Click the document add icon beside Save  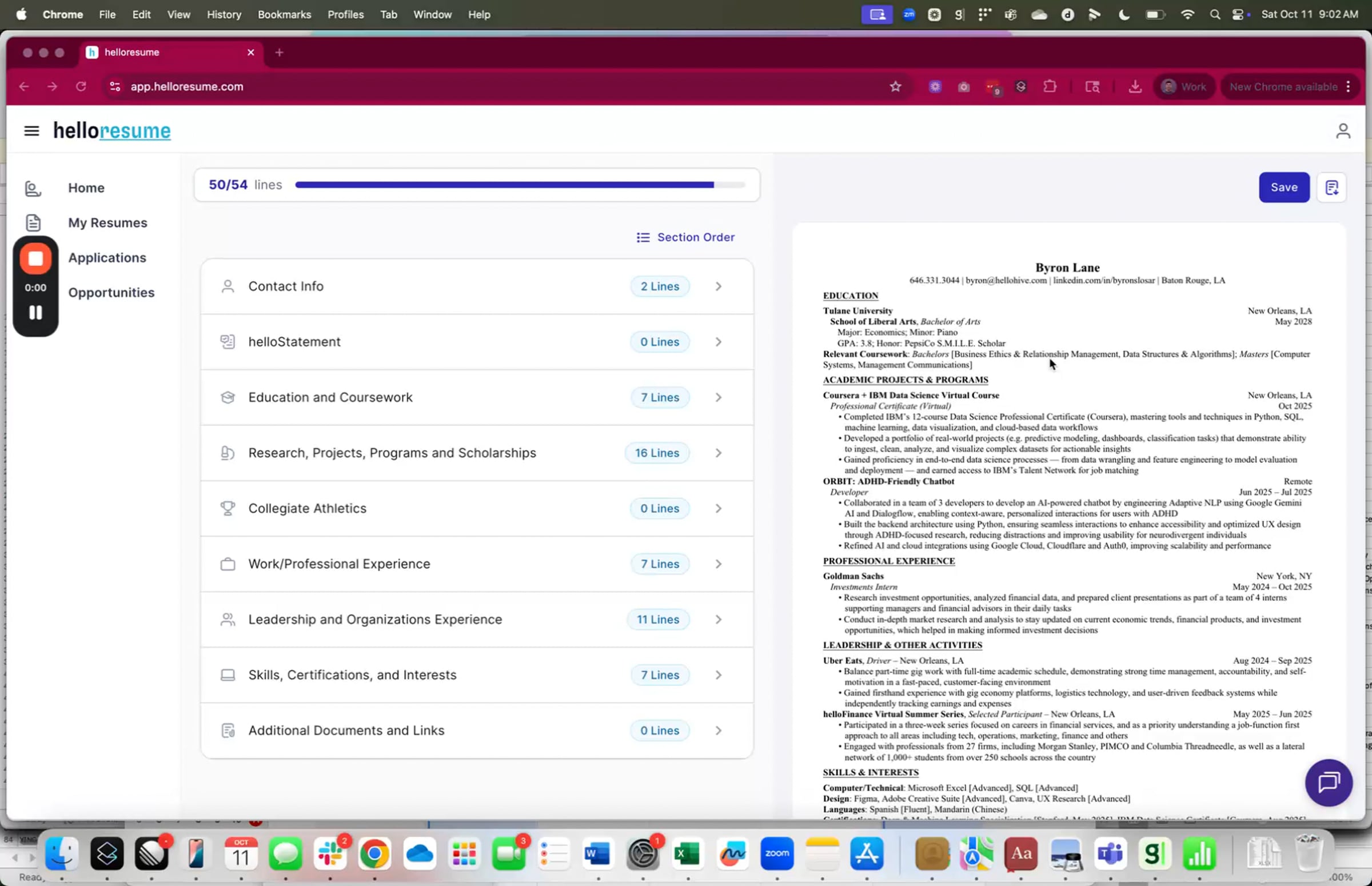tap(1332, 187)
